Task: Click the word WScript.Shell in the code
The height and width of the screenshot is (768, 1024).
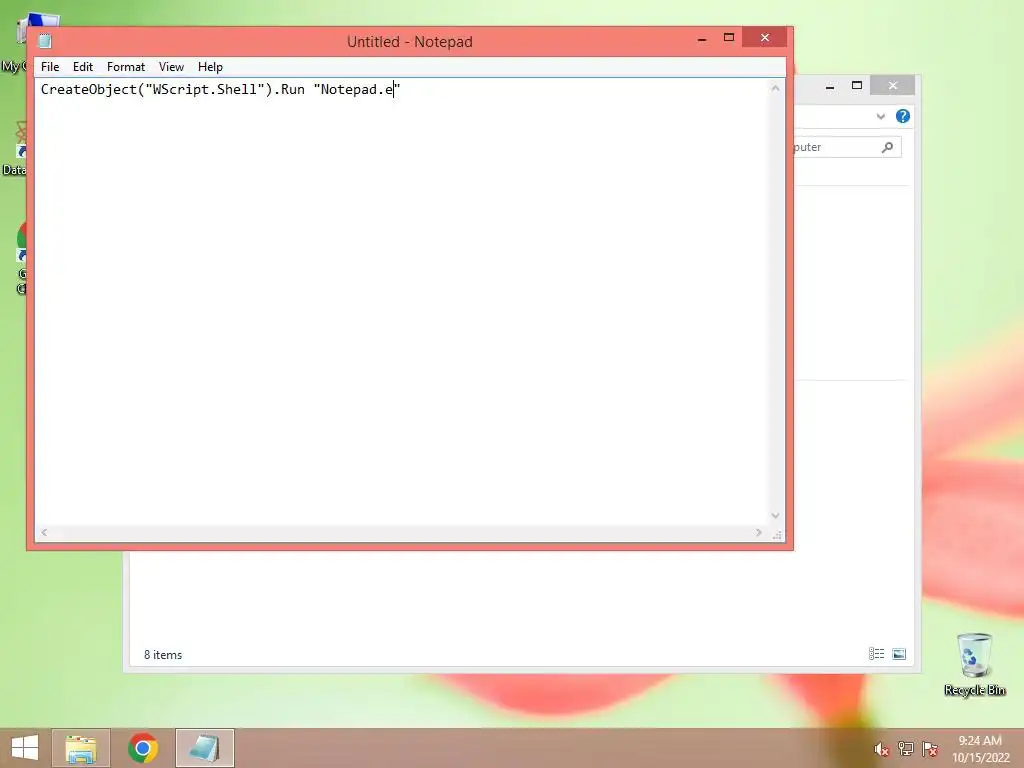Action: point(204,89)
